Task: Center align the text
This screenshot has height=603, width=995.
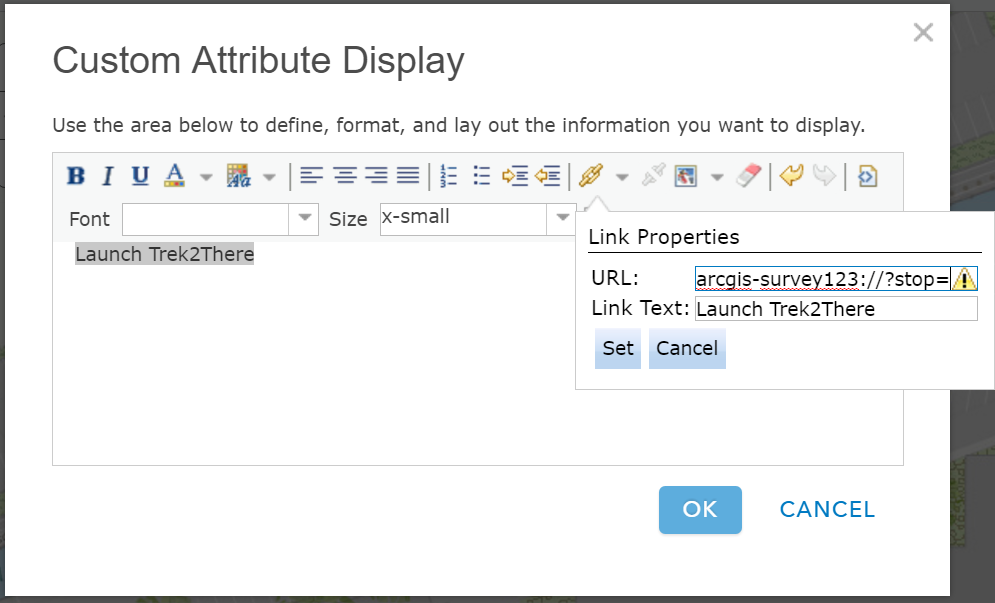Action: click(x=345, y=177)
